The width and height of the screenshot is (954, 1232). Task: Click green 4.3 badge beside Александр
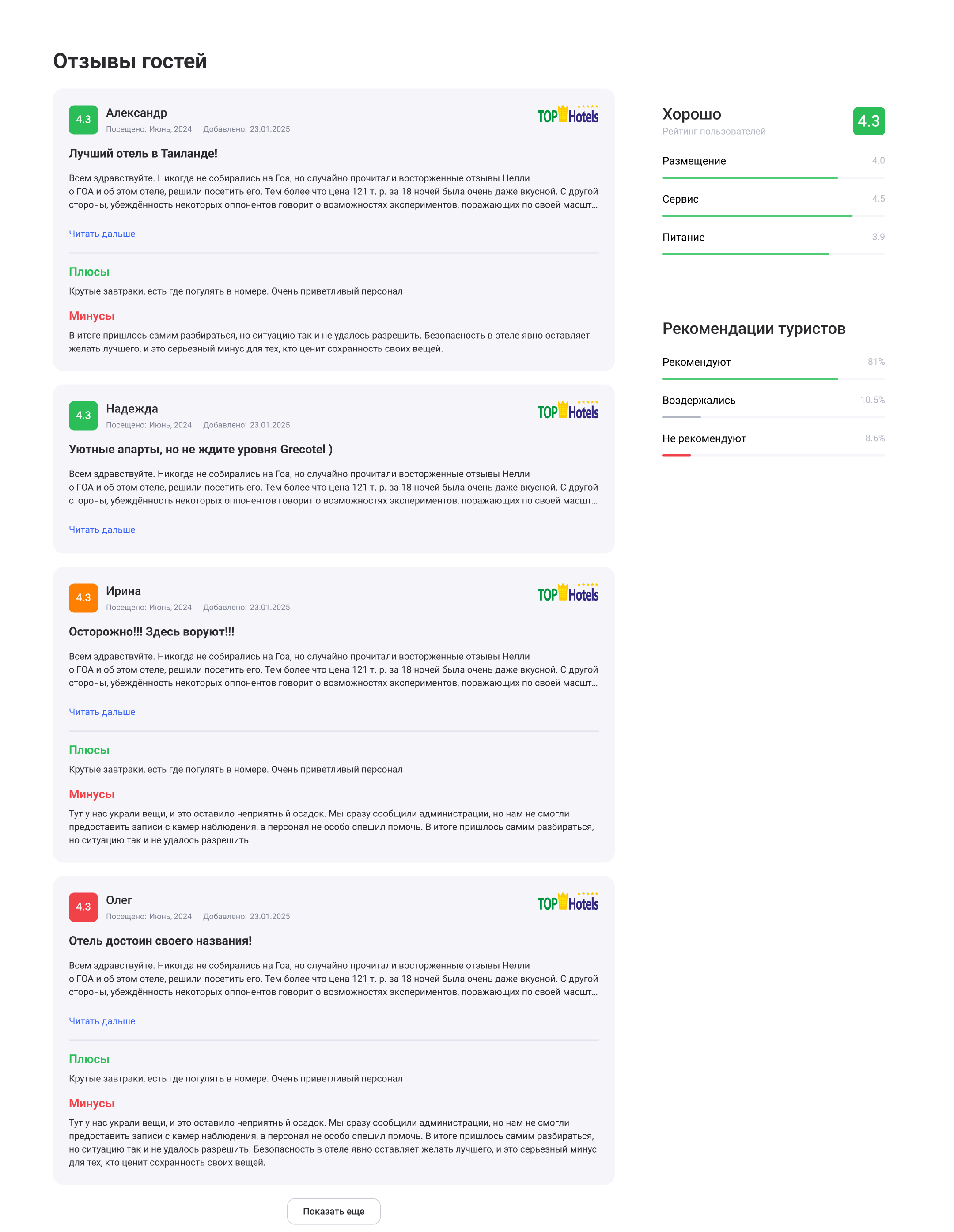(83, 120)
